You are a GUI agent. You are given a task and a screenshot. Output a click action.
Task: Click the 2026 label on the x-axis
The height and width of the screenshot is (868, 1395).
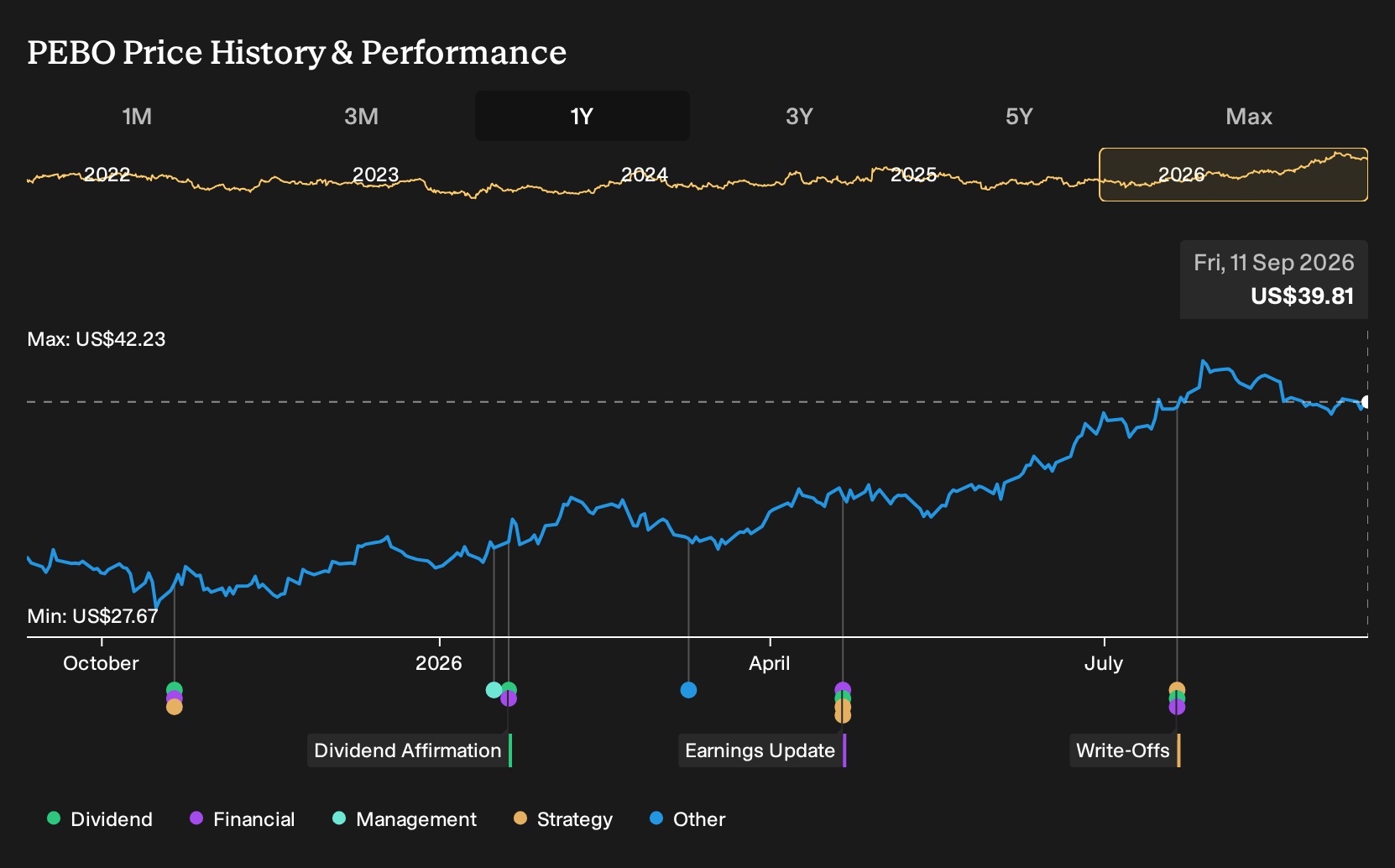click(x=439, y=663)
